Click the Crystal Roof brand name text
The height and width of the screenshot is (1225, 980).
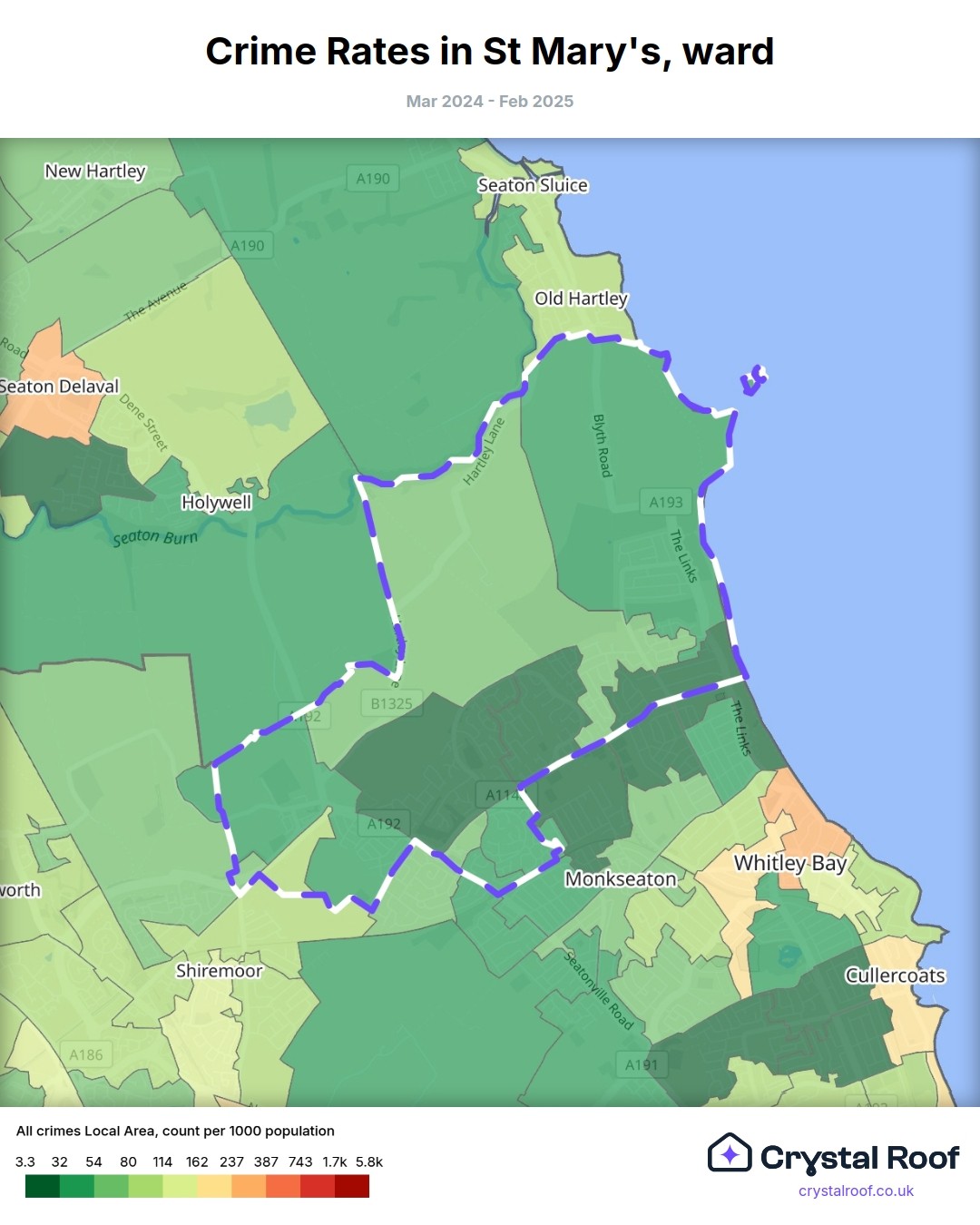click(859, 1158)
